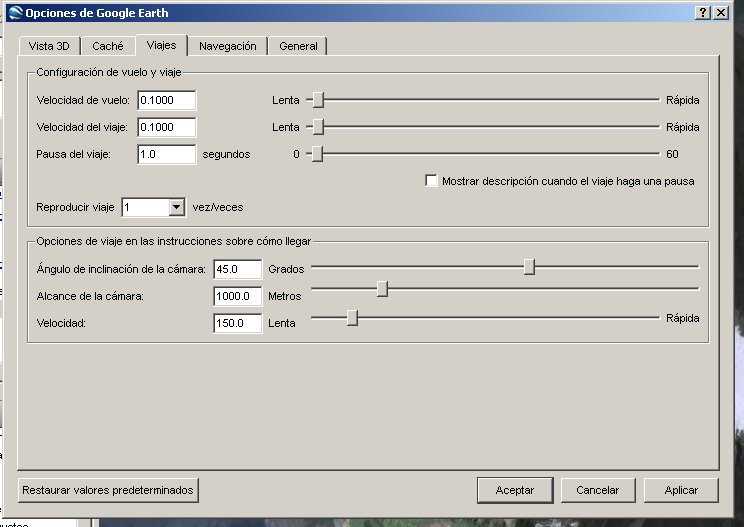
Task: Click the help question mark button
Action: pyautogui.click(x=703, y=12)
